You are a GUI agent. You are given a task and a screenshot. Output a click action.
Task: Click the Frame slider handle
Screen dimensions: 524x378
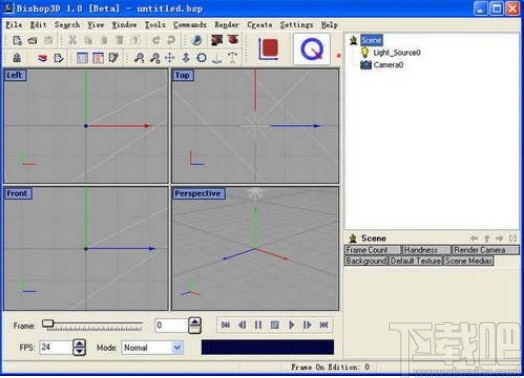(x=48, y=323)
